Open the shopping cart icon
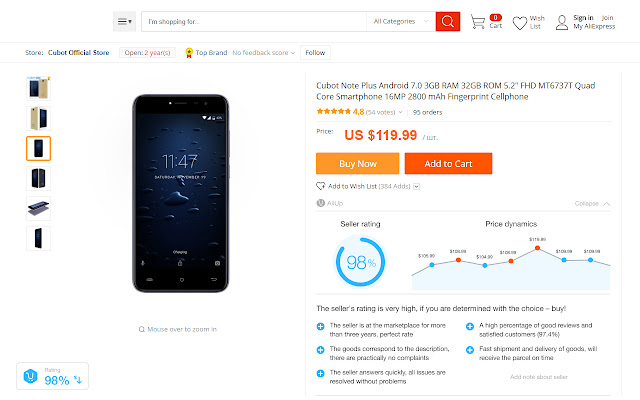640x400 pixels. tap(477, 22)
